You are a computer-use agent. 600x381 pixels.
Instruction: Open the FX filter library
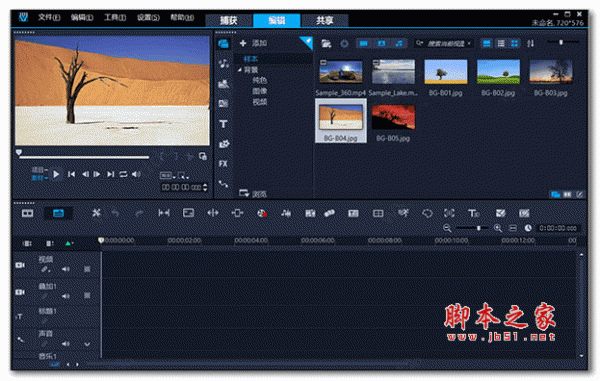tap(223, 164)
